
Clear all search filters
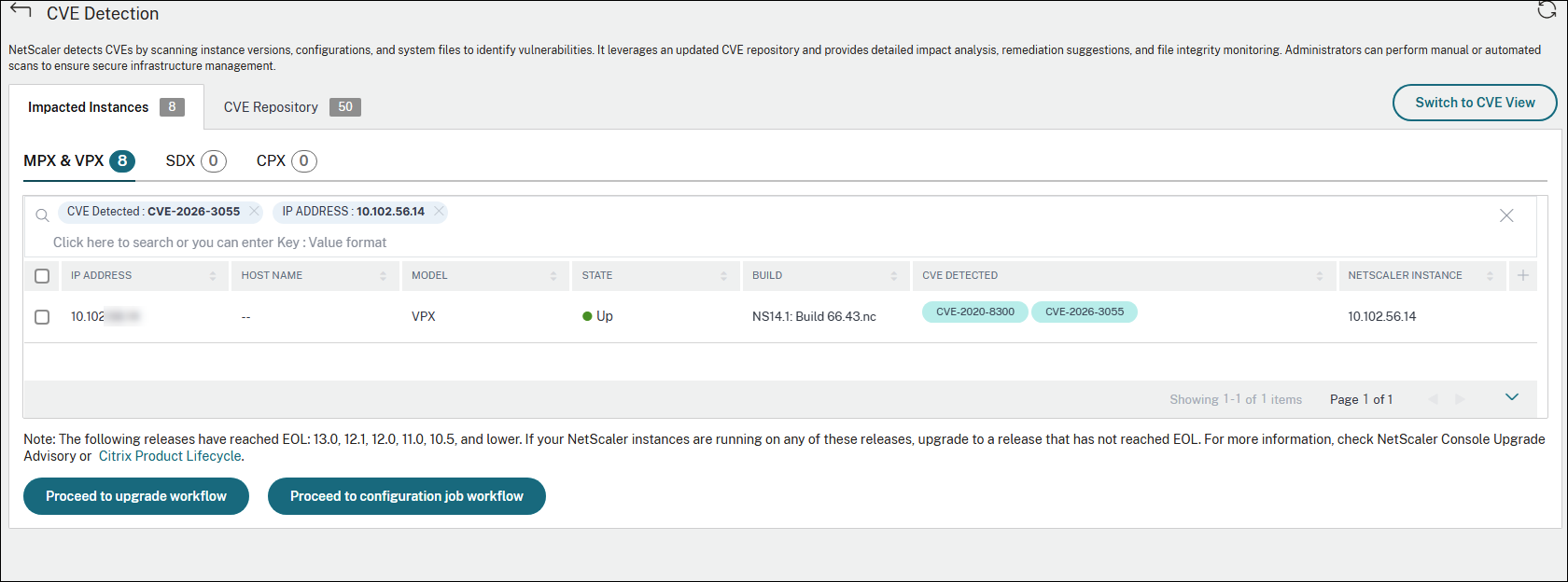coord(1506,215)
